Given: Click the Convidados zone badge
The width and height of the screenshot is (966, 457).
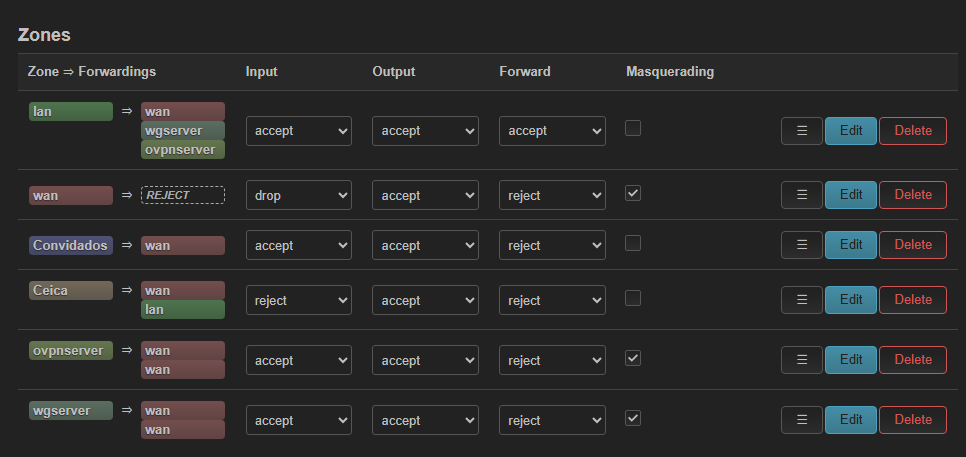Looking at the screenshot, I should [70, 245].
